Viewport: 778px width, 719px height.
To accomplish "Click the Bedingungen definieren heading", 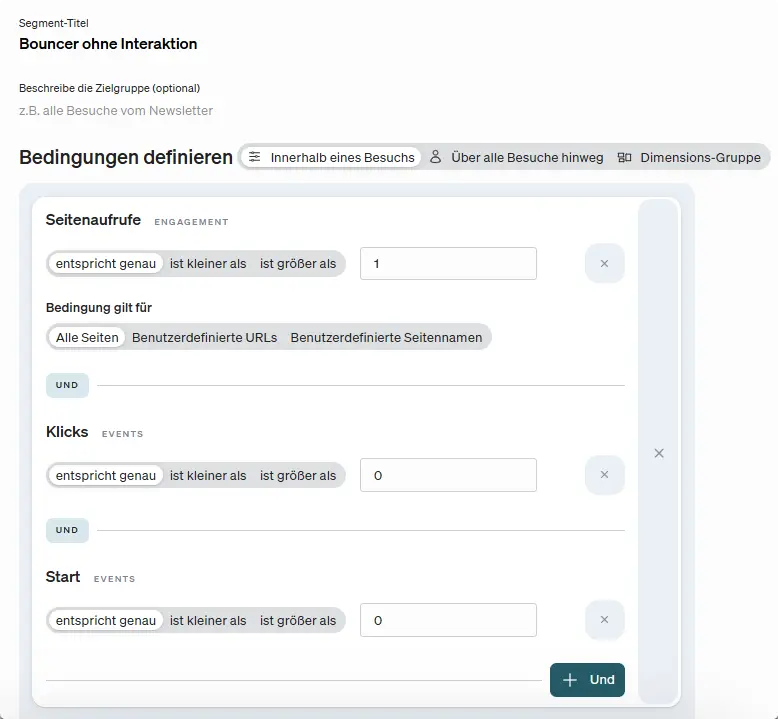I will pyautogui.click(x=126, y=157).
